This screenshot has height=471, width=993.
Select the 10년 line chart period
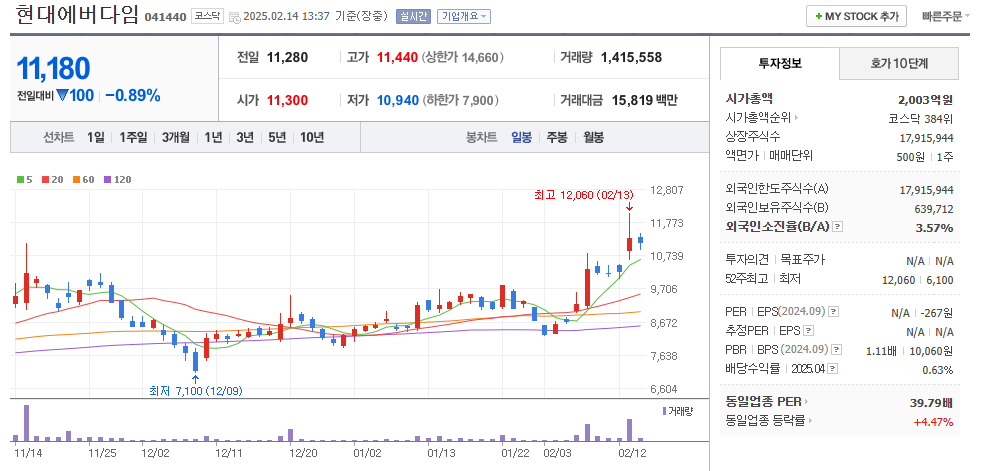312,137
